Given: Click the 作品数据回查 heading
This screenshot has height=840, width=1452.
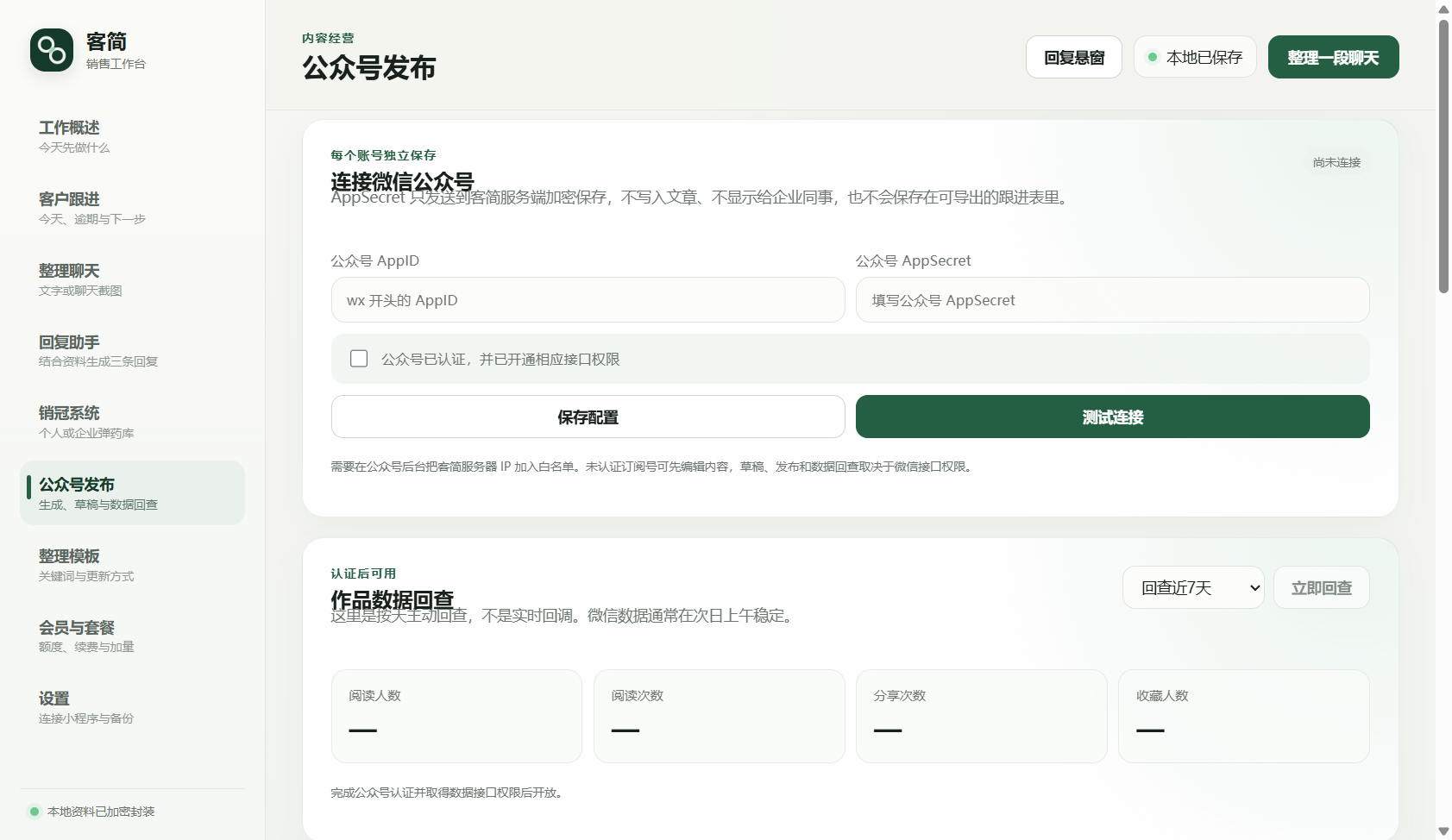Looking at the screenshot, I should pos(393,600).
